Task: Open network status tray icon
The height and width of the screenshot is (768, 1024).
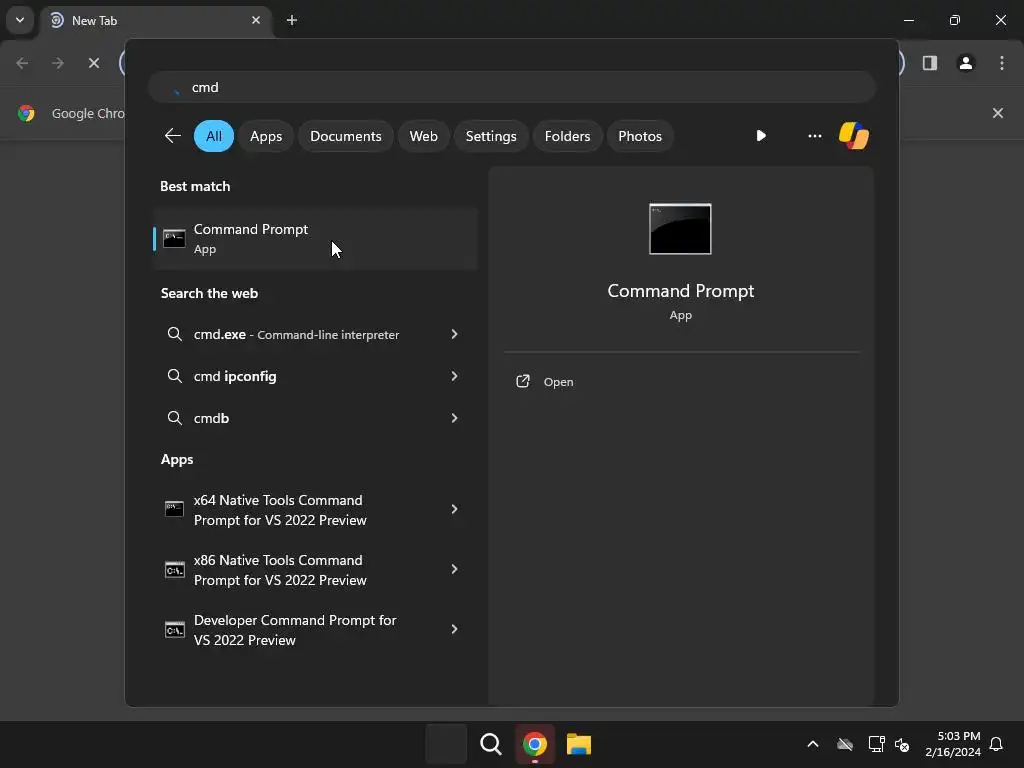Action: [x=876, y=744]
